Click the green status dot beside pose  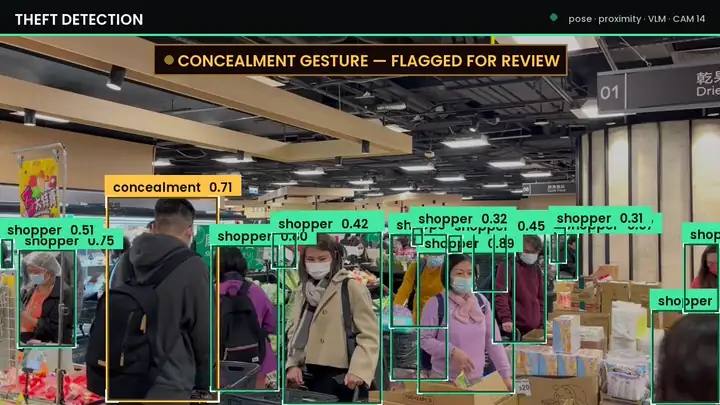pyautogui.click(x=553, y=17)
